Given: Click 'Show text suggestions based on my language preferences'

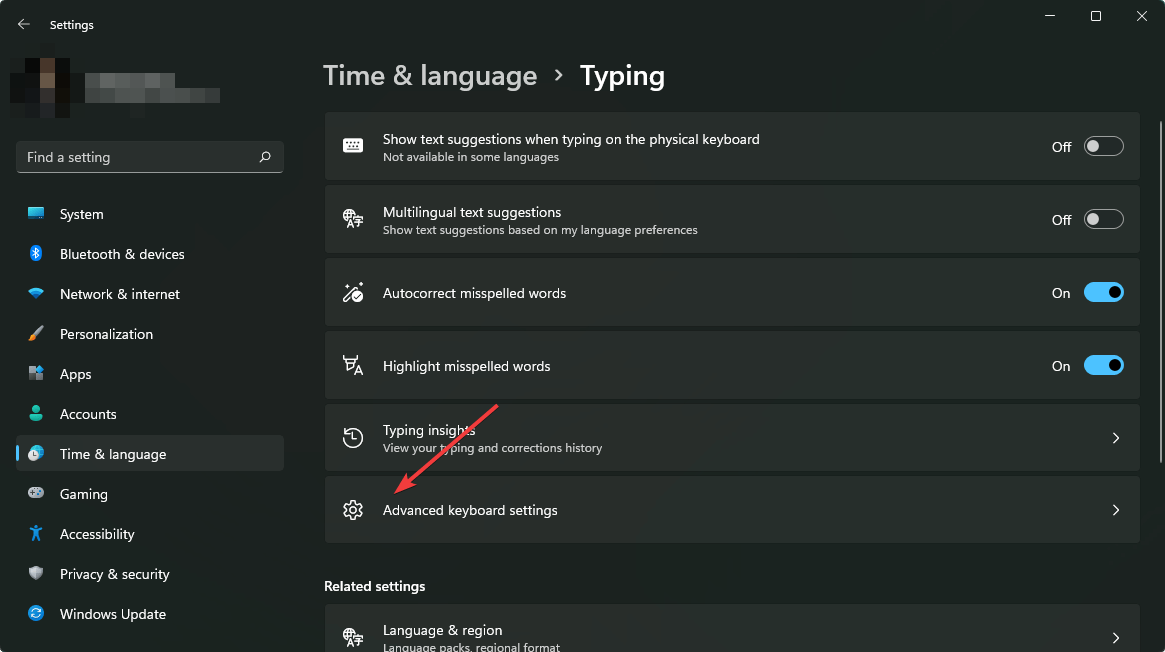Looking at the screenshot, I should [x=540, y=230].
